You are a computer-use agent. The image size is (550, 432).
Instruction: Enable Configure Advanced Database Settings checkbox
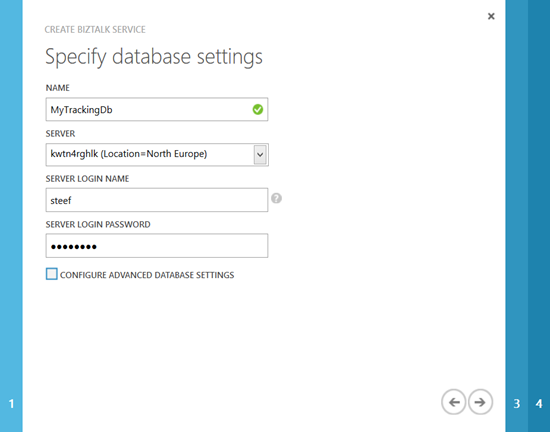[x=52, y=274]
